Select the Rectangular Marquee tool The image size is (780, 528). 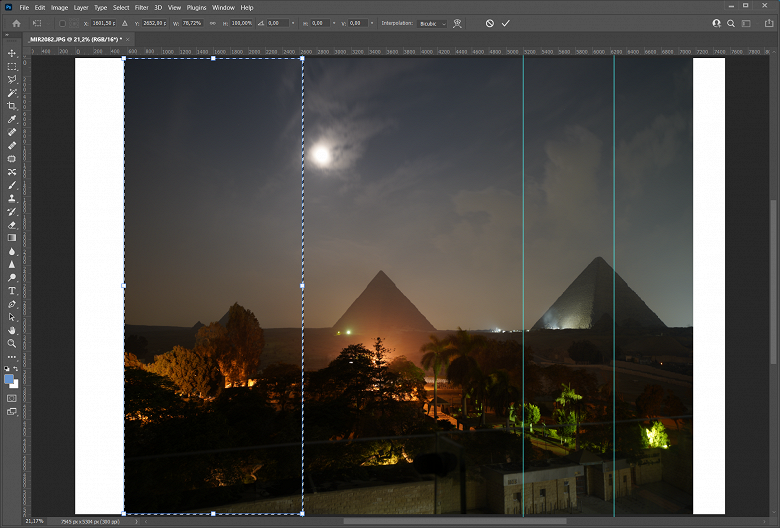click(12, 66)
